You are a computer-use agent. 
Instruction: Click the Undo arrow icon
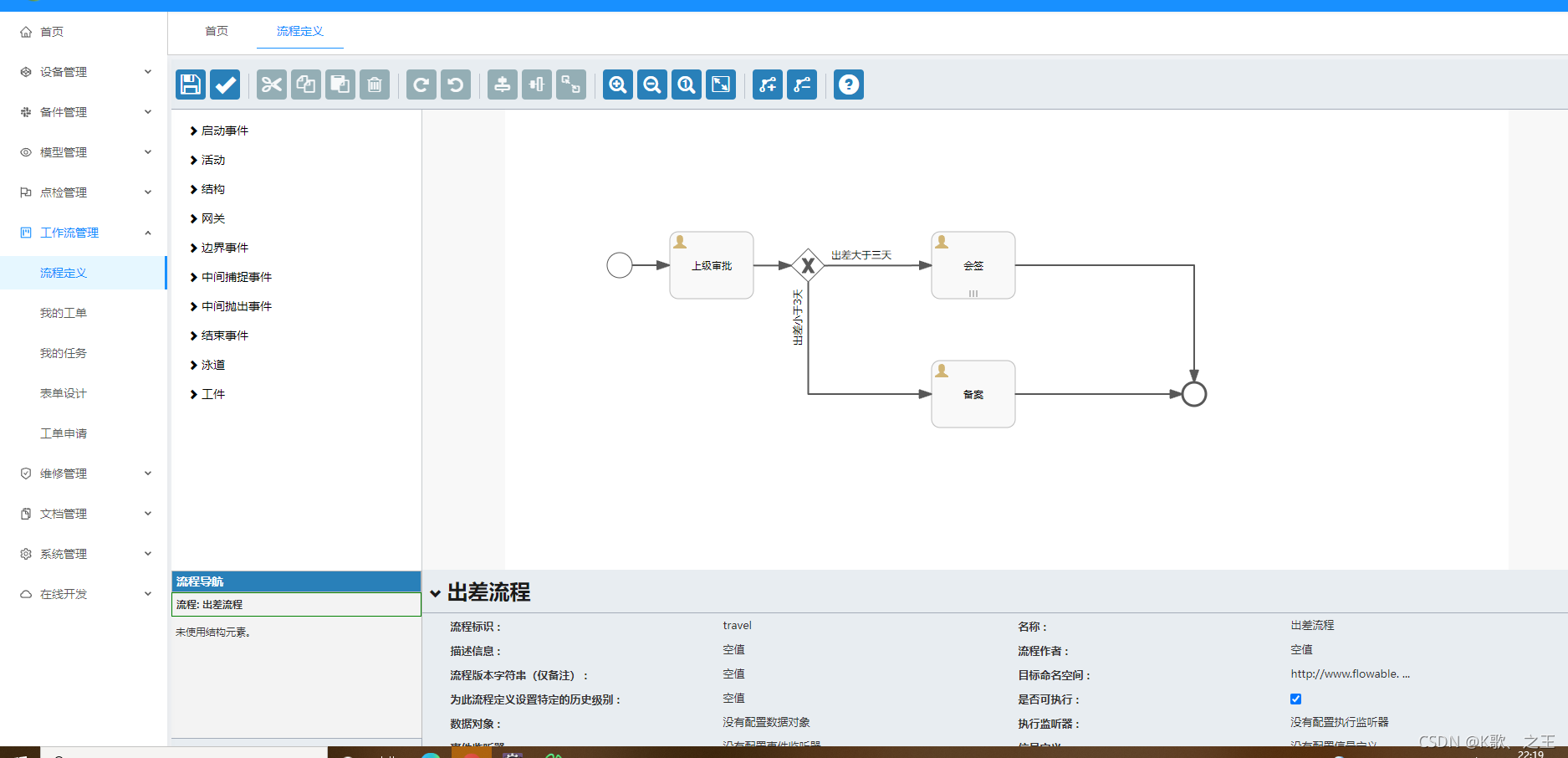pos(456,85)
